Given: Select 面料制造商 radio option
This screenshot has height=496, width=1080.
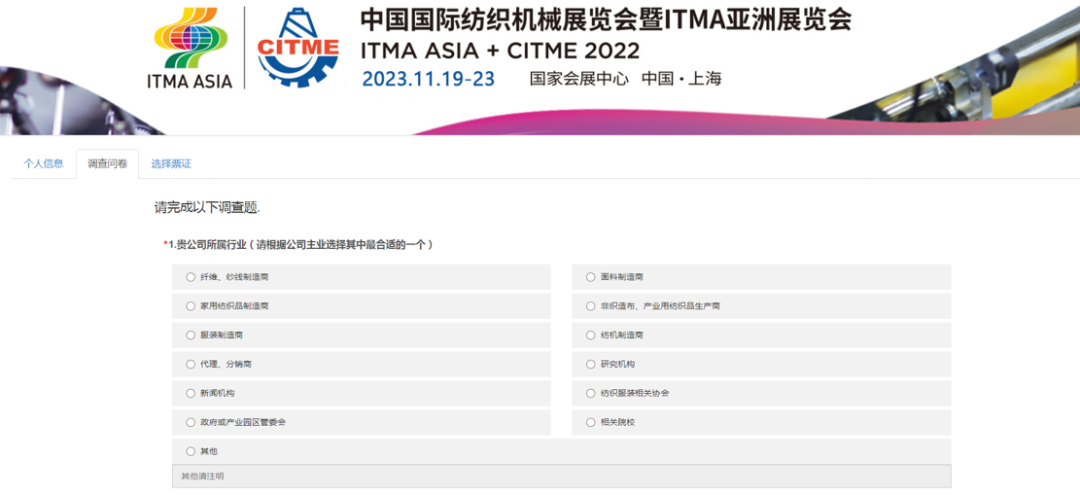Looking at the screenshot, I should [590, 277].
